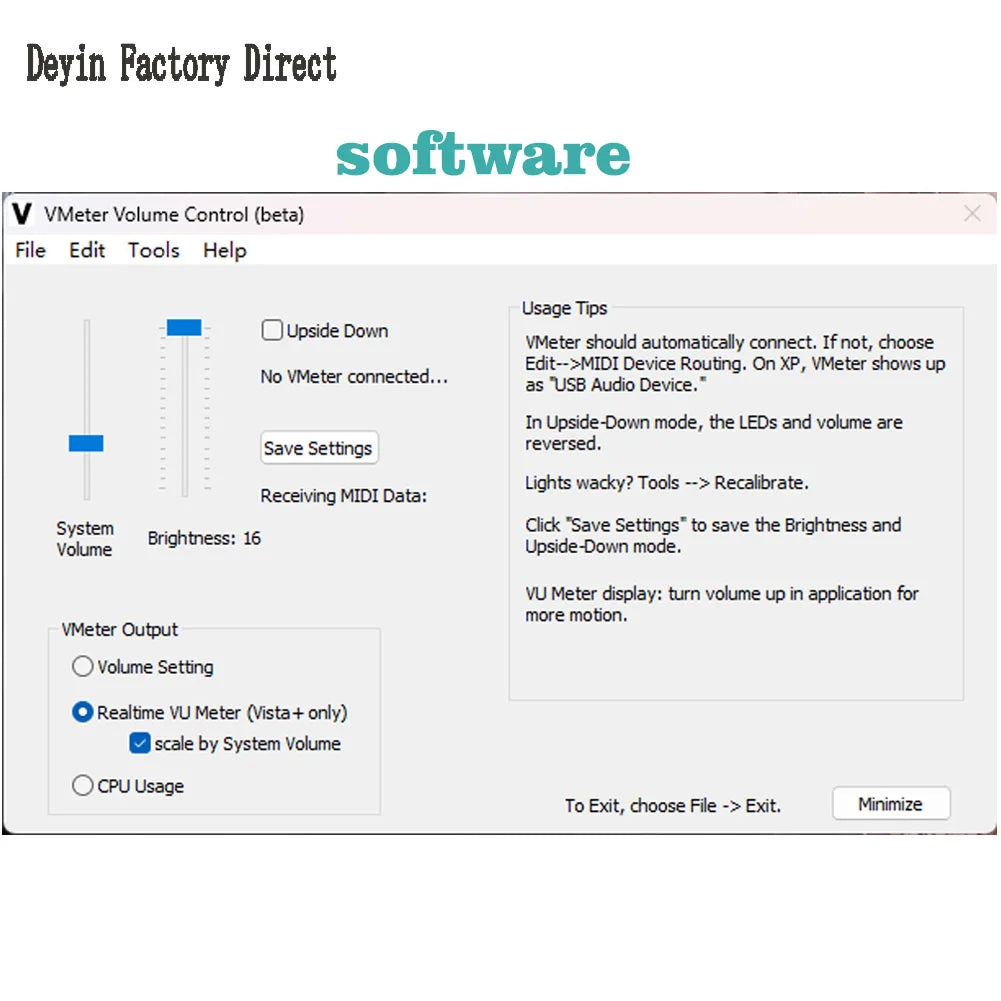Click the 'Receiving MIDI Data:' label
Image resolution: width=1001 pixels, height=1001 pixels.
click(343, 496)
